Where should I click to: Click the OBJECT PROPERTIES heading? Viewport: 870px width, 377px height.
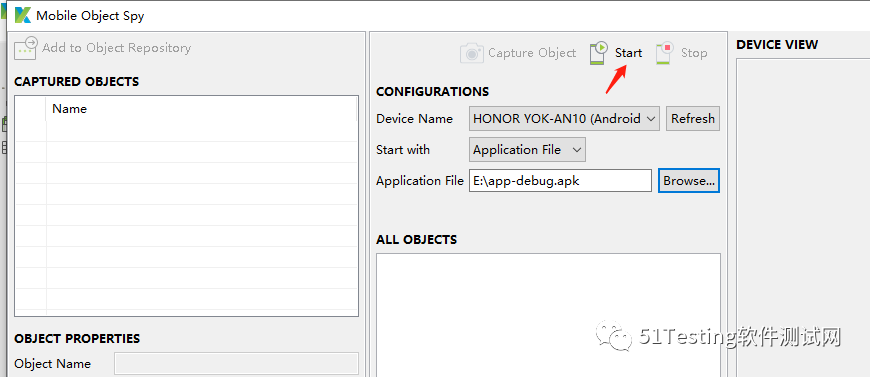click(77, 338)
